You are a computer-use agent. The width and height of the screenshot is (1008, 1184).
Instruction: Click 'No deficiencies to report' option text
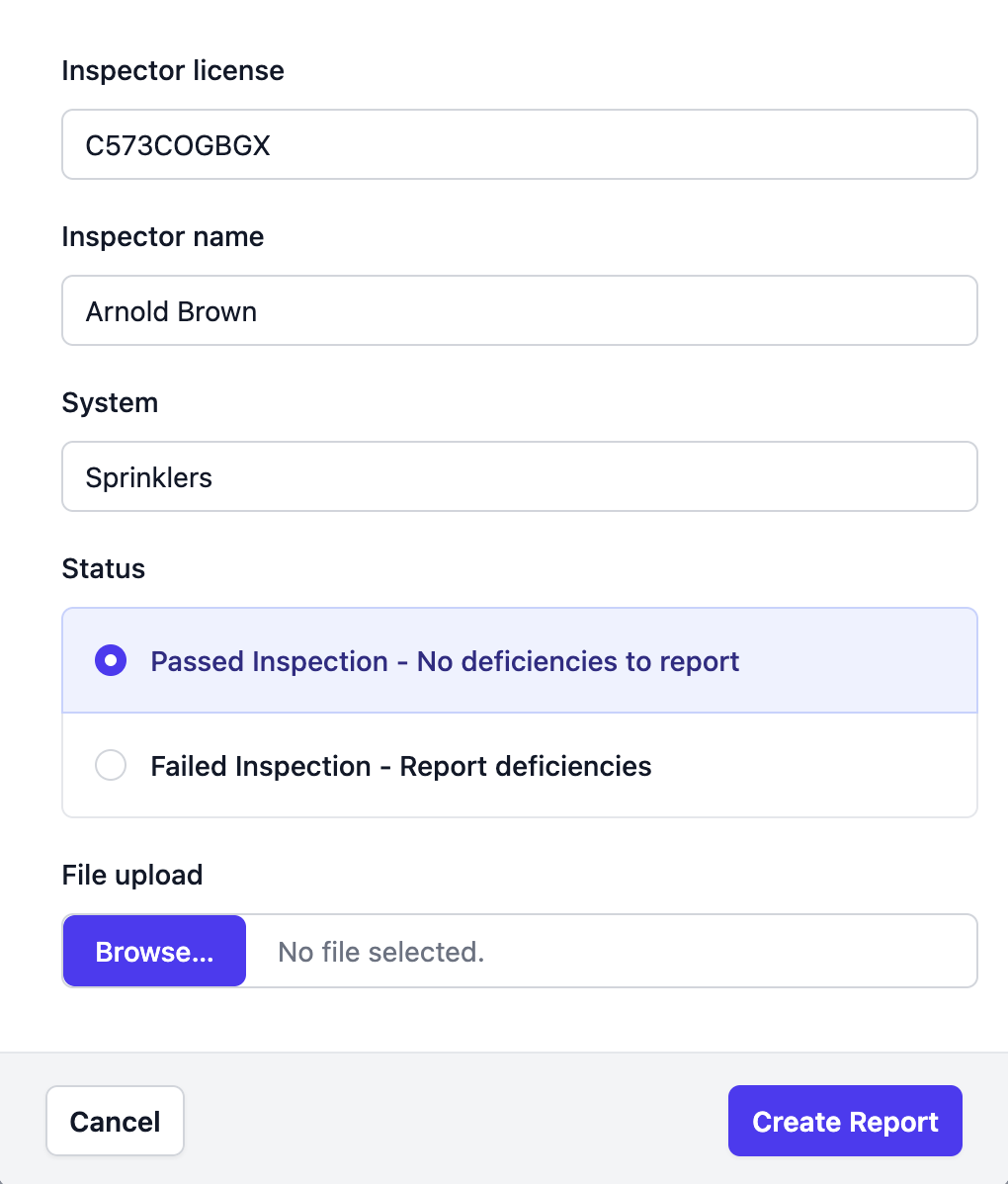[578, 661]
